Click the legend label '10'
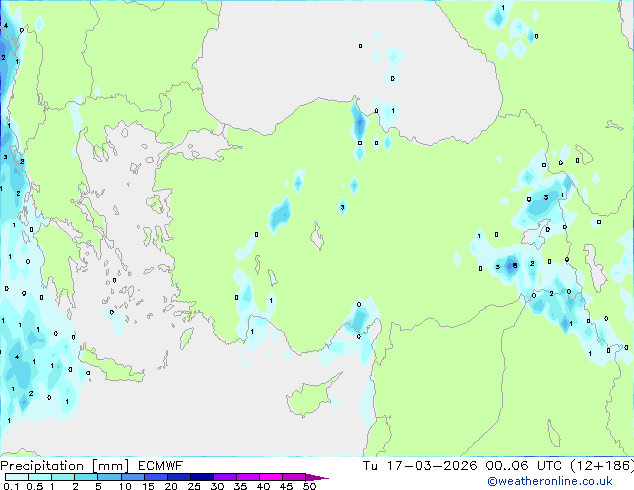This screenshot has height=490, width=634. (125, 486)
